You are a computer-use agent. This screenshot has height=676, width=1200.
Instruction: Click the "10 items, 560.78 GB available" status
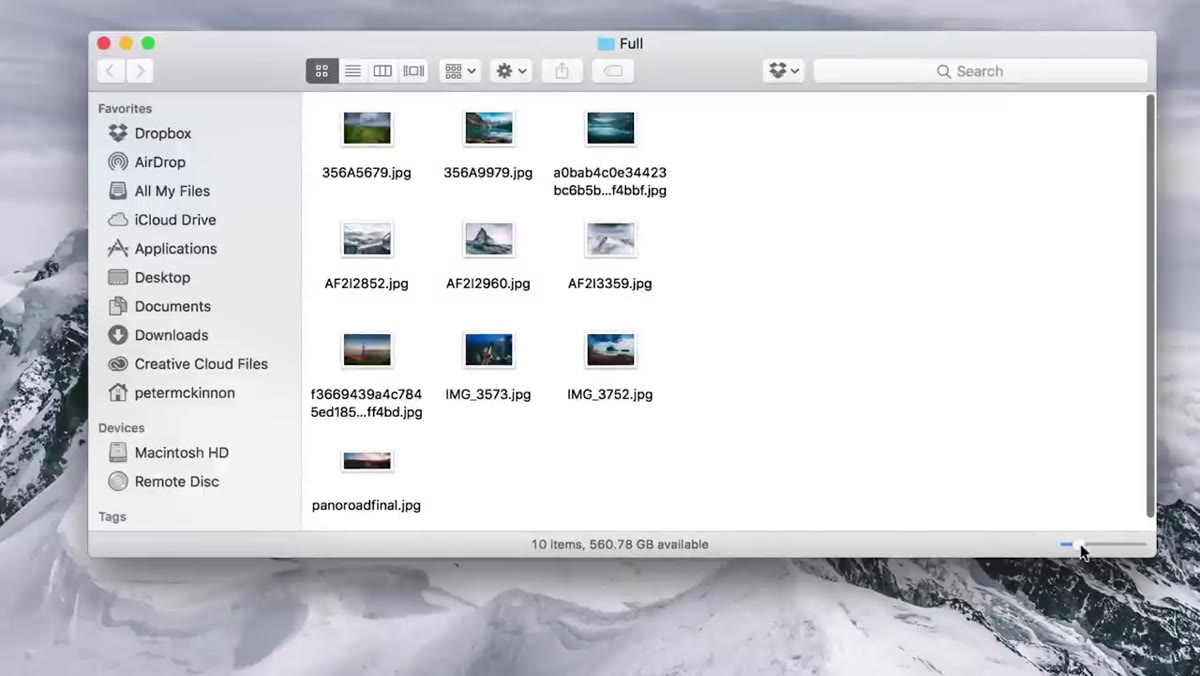pyautogui.click(x=620, y=545)
